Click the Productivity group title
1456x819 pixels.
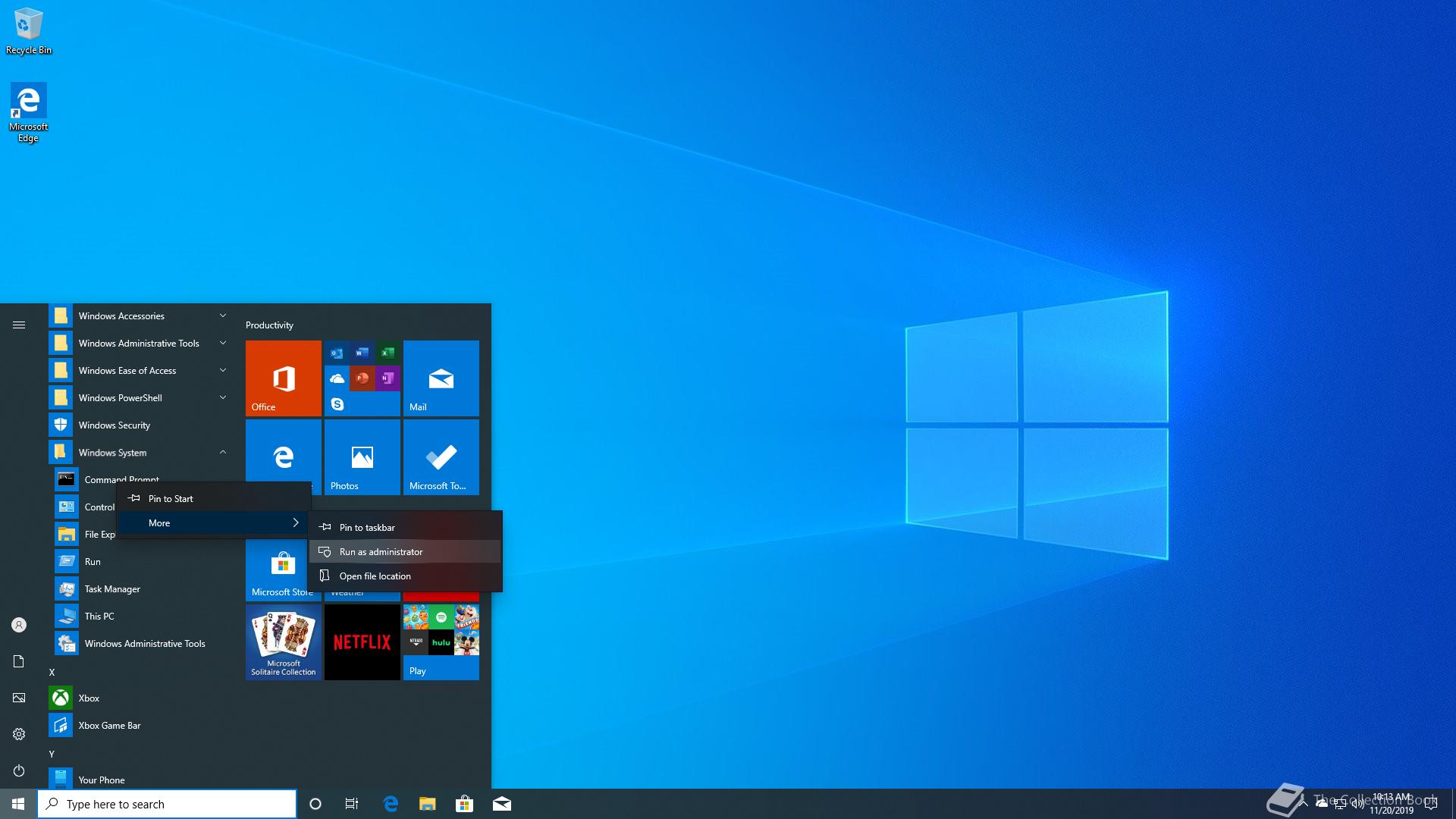click(x=269, y=325)
